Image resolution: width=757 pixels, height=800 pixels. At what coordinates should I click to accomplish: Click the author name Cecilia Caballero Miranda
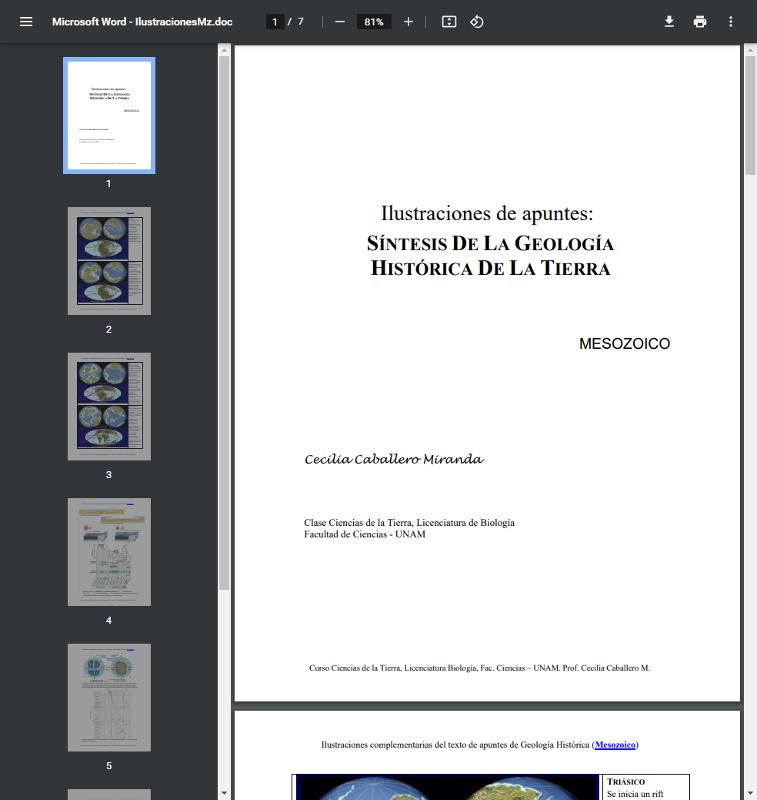point(394,459)
